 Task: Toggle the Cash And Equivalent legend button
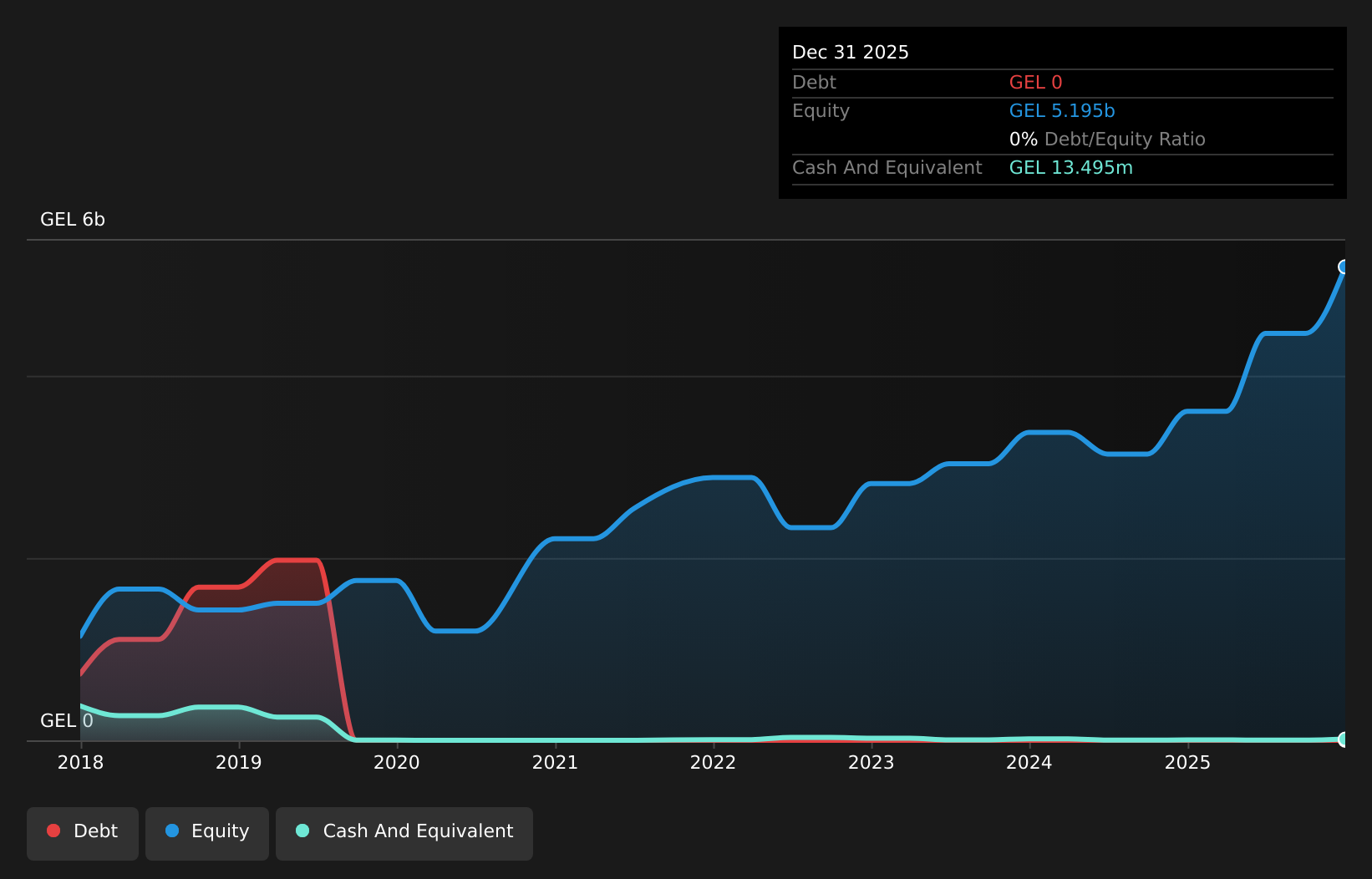pyautogui.click(x=404, y=833)
